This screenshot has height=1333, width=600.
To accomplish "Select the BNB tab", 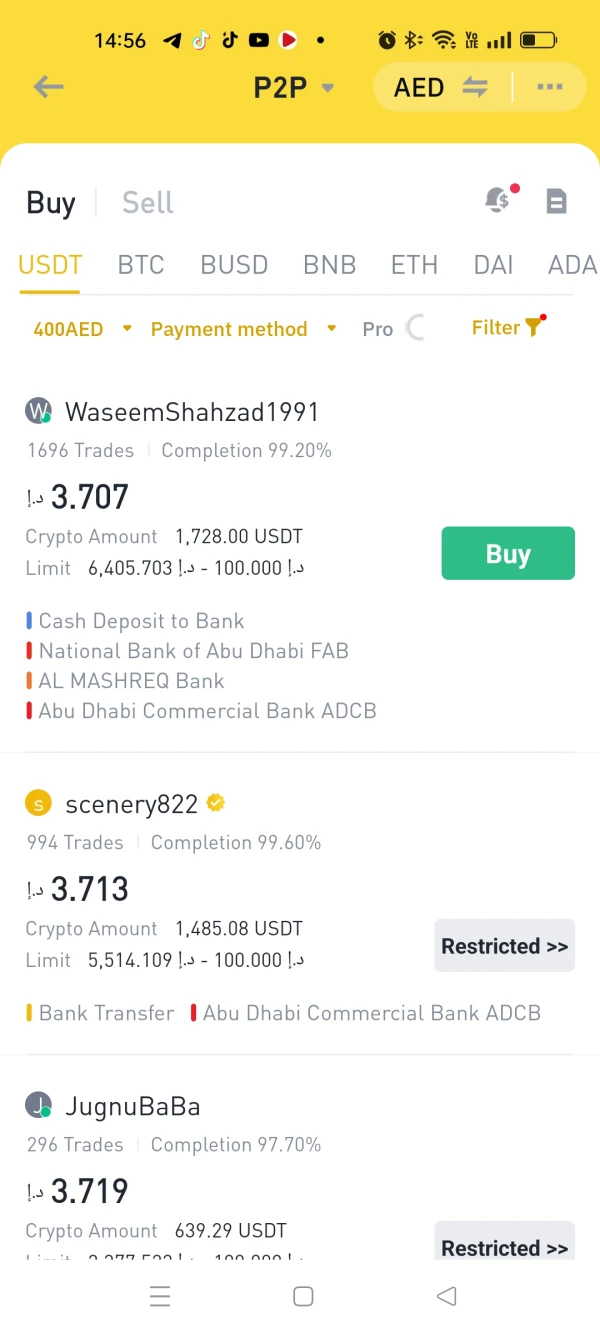I will click(x=329, y=265).
